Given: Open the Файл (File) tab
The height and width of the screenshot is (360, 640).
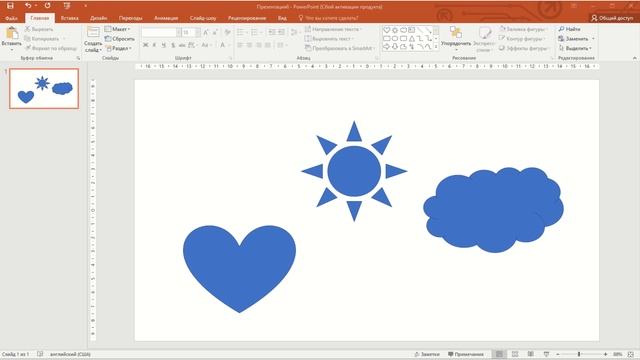Looking at the screenshot, I should [x=11, y=18].
